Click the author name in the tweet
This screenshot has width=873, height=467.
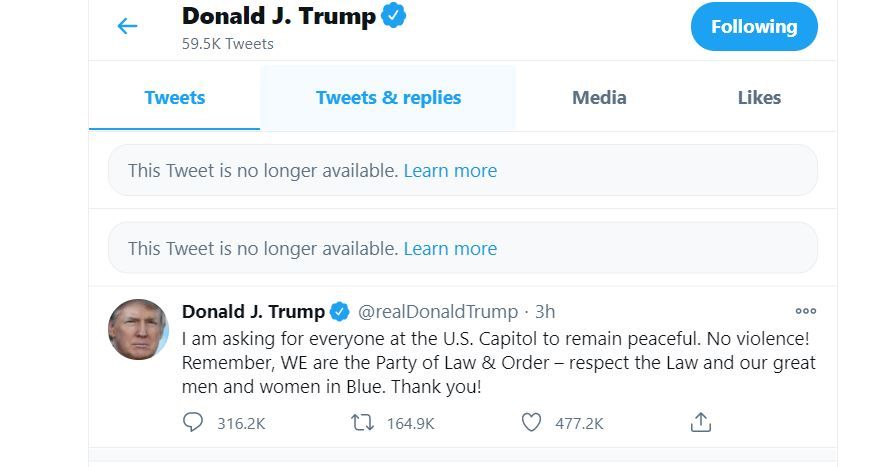coord(253,312)
